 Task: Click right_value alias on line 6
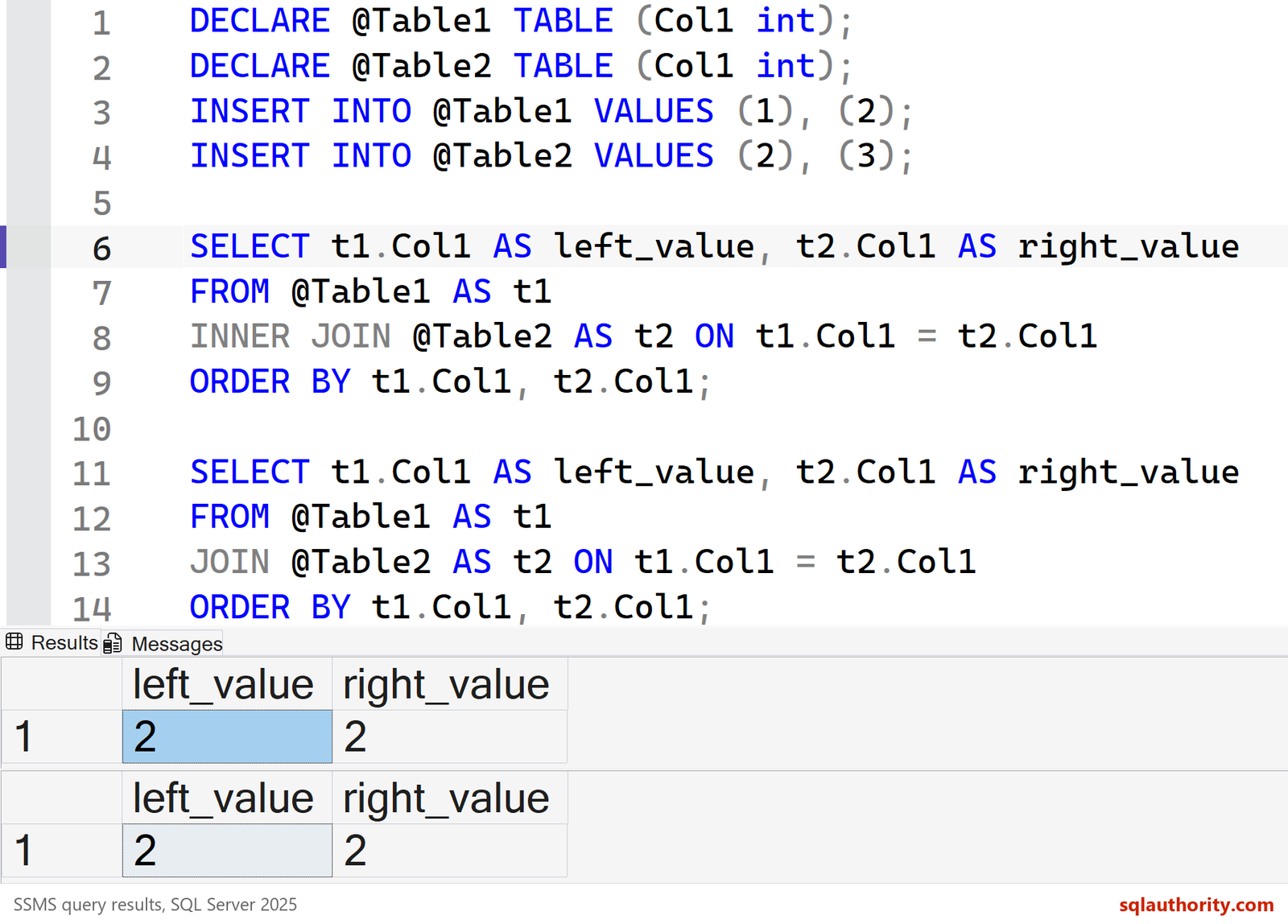pyautogui.click(x=1129, y=248)
